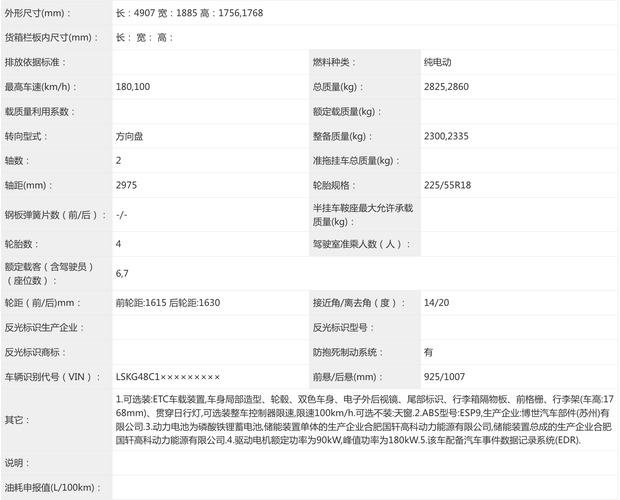This screenshot has height=500, width=620.
Task: Select the track value 前轮距:1615 后轮距:1630
Action: (168, 303)
